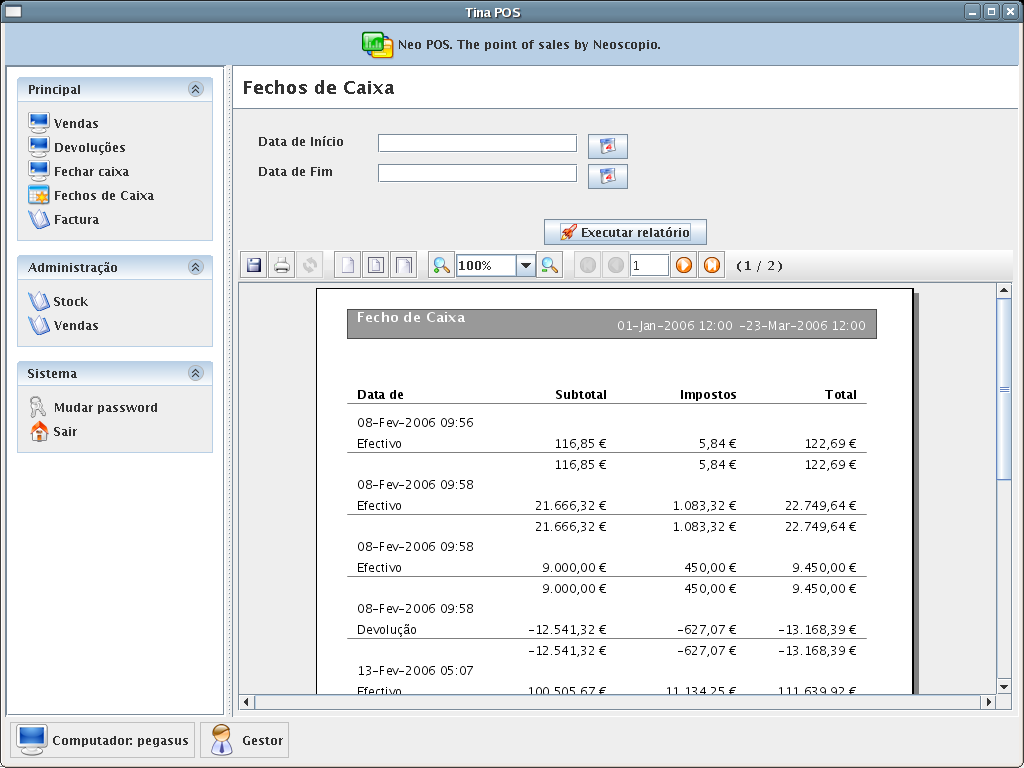The image size is (1024, 768).
Task: Save the report with the floppy disk icon
Action: (x=254, y=265)
